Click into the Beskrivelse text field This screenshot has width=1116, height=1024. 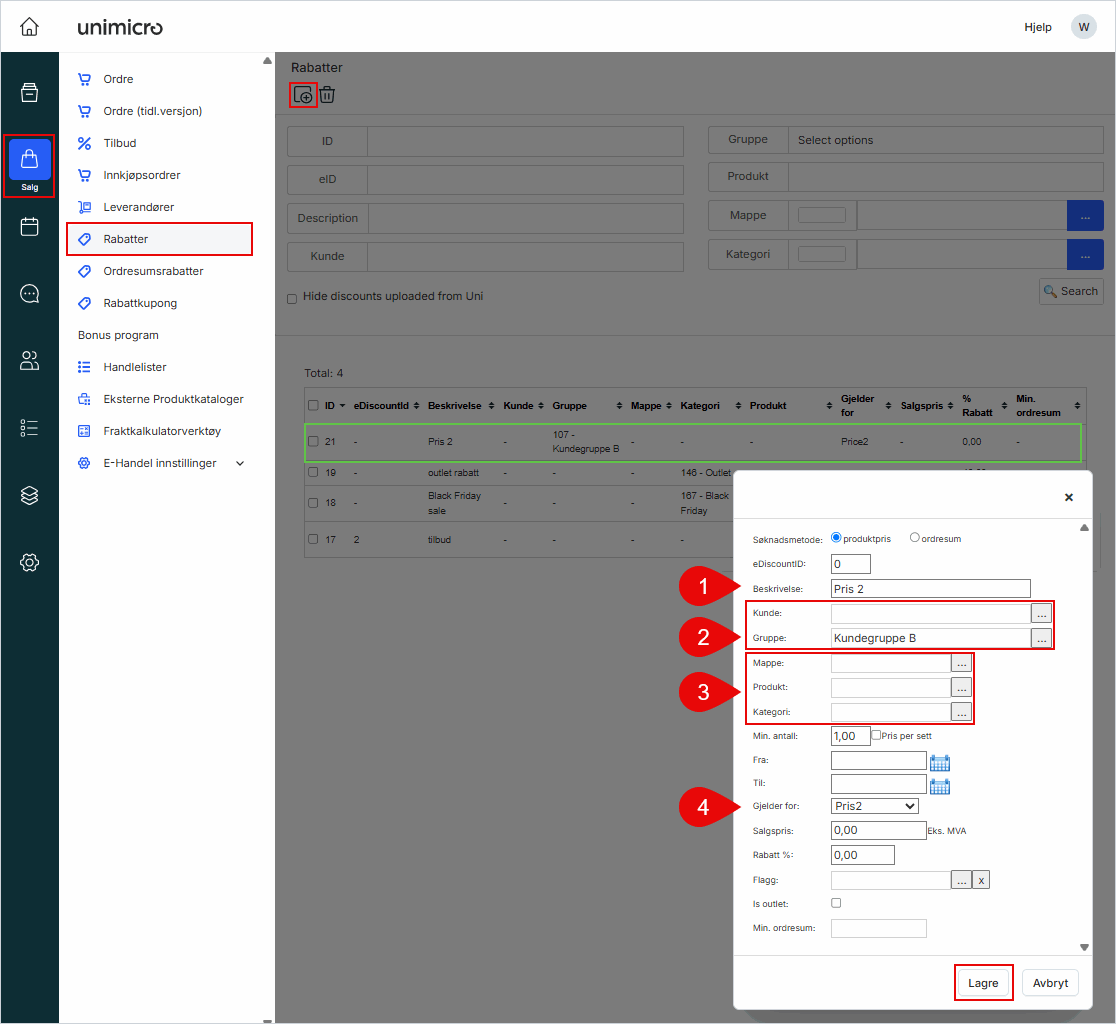point(930,589)
